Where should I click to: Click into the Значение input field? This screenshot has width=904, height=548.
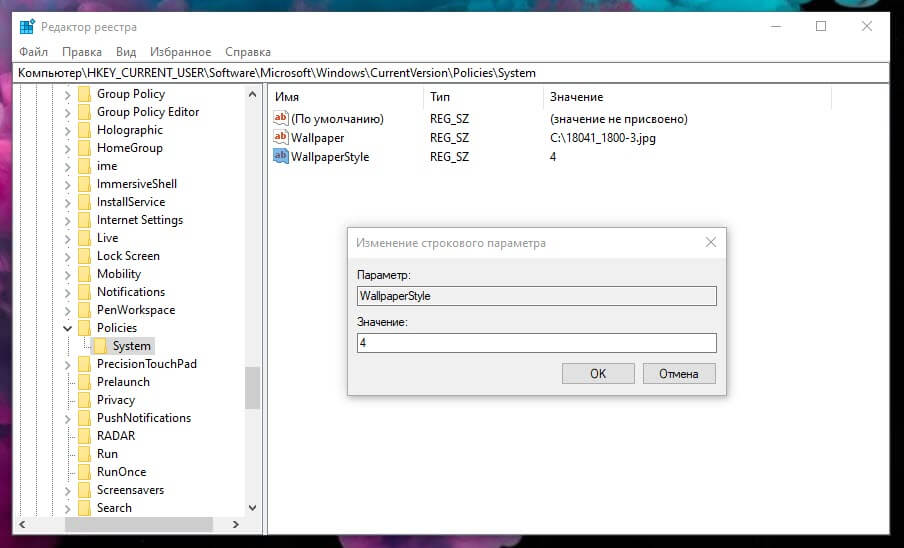click(537, 343)
